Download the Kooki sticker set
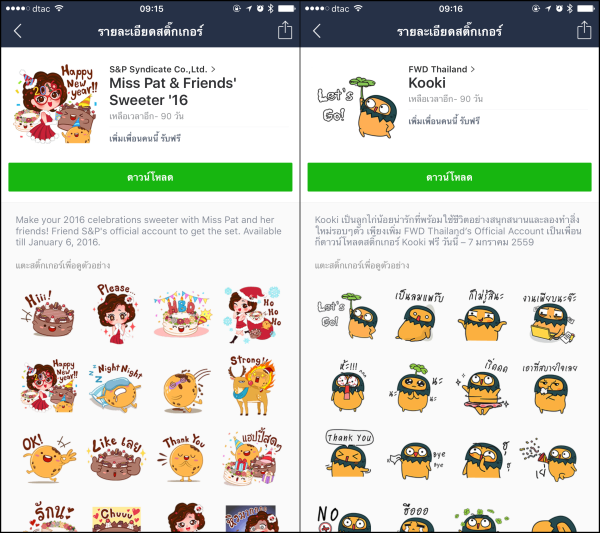Image resolution: width=600 pixels, height=533 pixels. [x=450, y=177]
